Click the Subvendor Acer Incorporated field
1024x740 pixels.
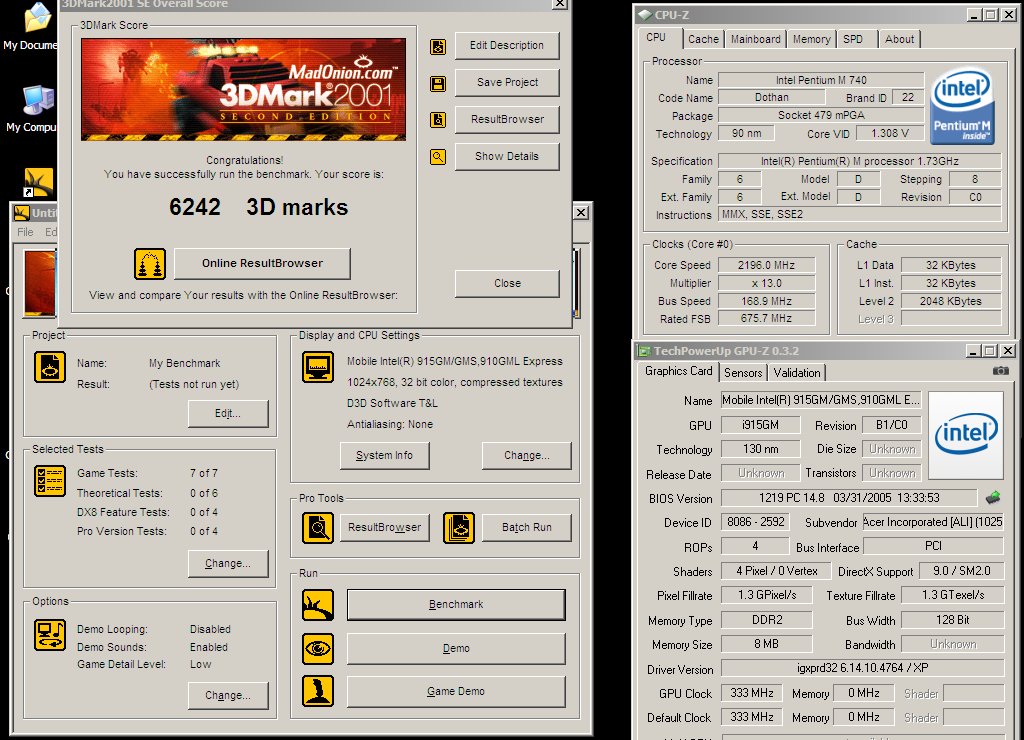point(933,522)
